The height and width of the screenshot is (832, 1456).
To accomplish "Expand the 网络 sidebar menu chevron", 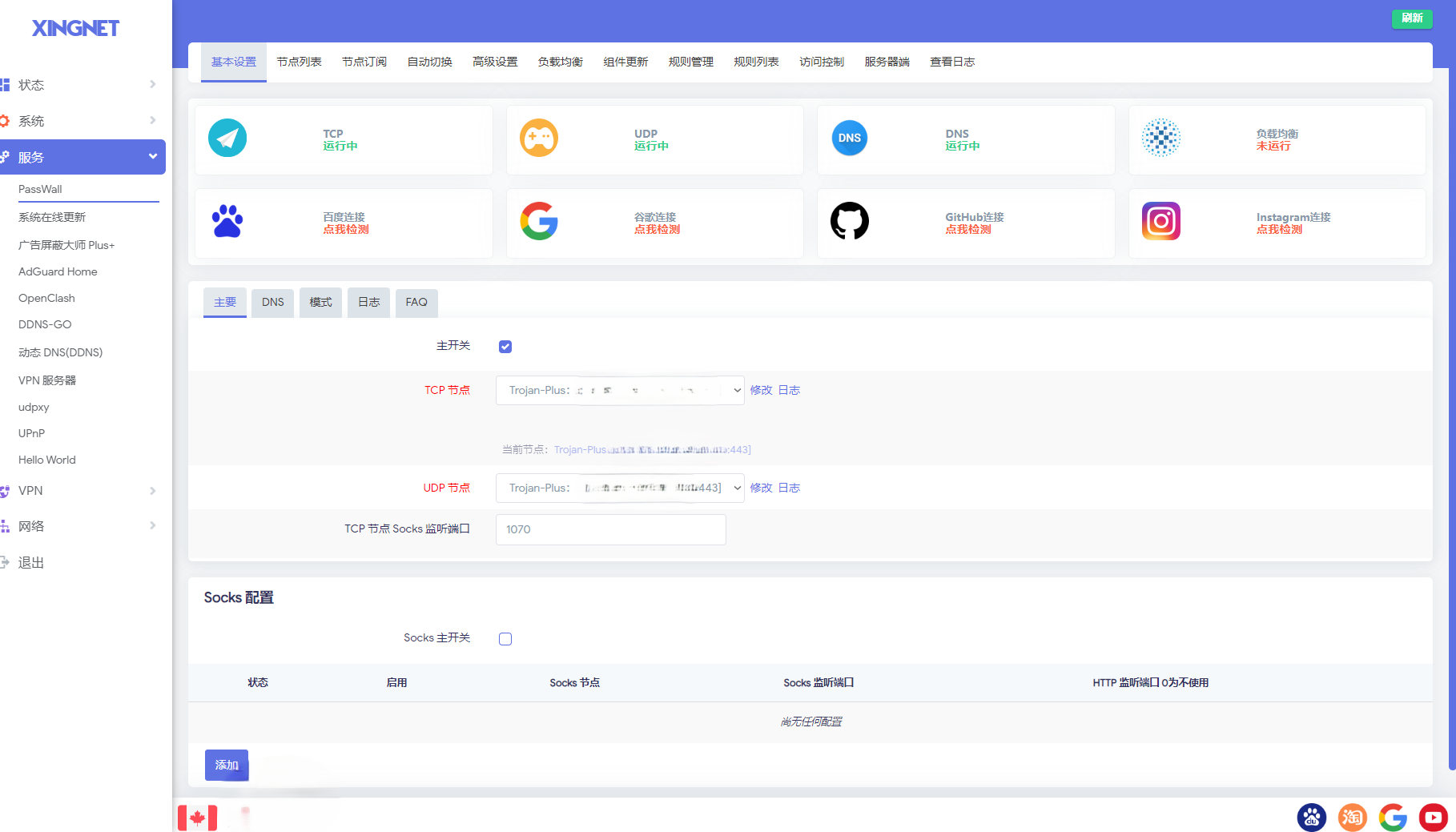I will tap(152, 526).
